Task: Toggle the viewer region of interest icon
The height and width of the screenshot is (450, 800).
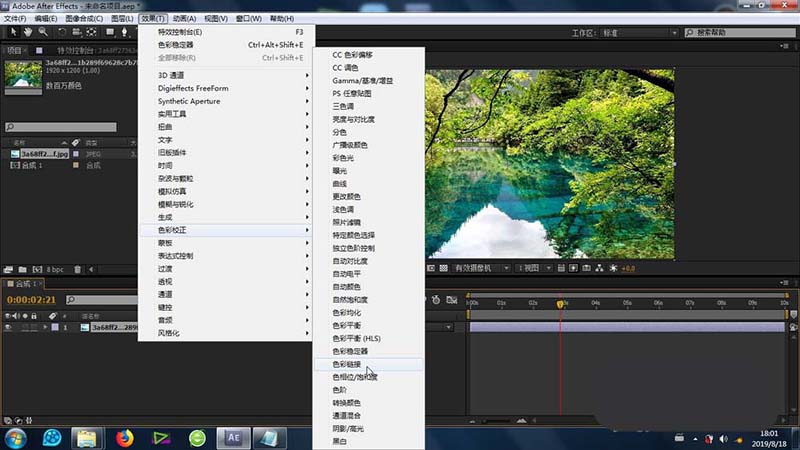Action: (x=431, y=268)
